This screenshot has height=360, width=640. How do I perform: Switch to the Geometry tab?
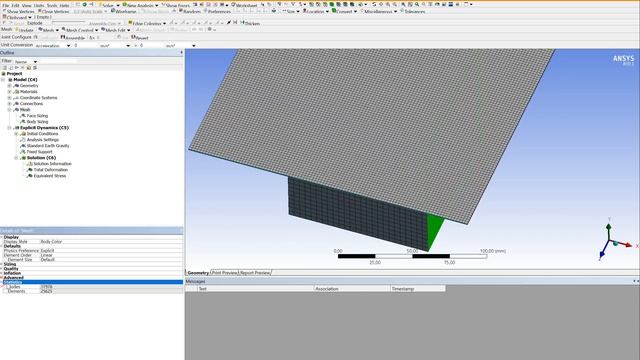pos(198,273)
